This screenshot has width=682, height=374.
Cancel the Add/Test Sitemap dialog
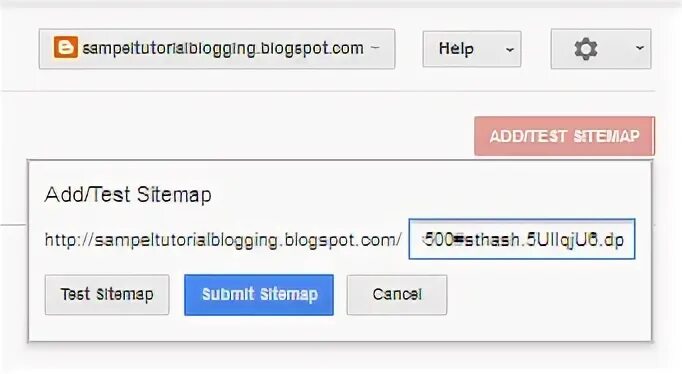point(397,294)
